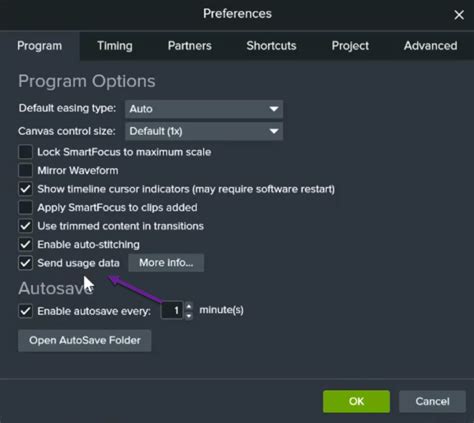Screen dimensions: 474x423
Task: Toggle the Enable autosave checkbox
Action: click(x=25, y=311)
